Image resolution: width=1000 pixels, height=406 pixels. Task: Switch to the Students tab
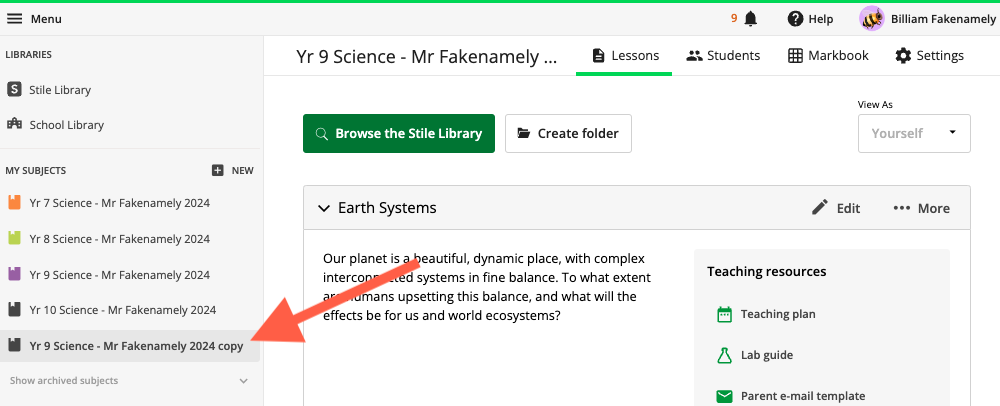[x=723, y=55]
